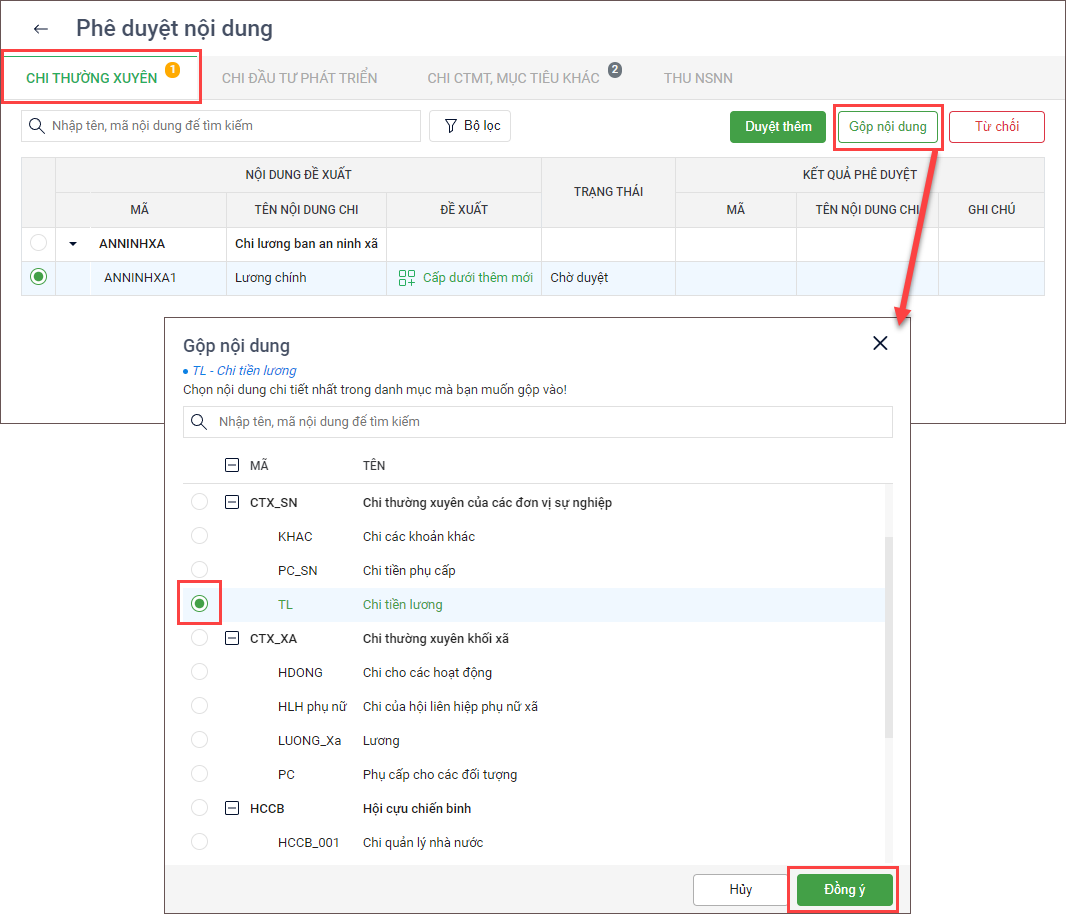Image resolution: width=1066 pixels, height=914 pixels.
Task: Click the search magnifier icon in the main toolbar
Action: [37, 126]
